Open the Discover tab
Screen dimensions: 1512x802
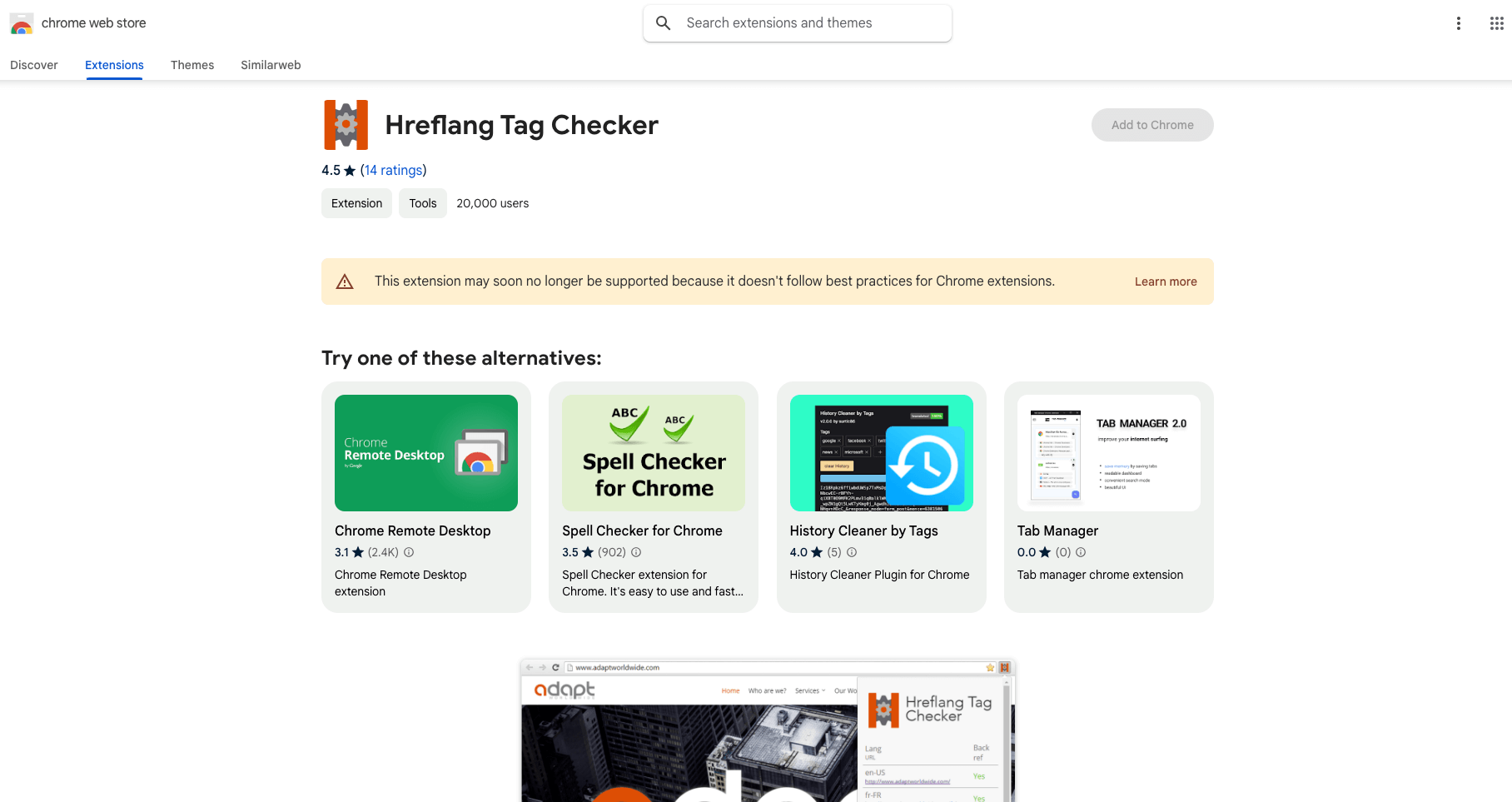(x=34, y=65)
